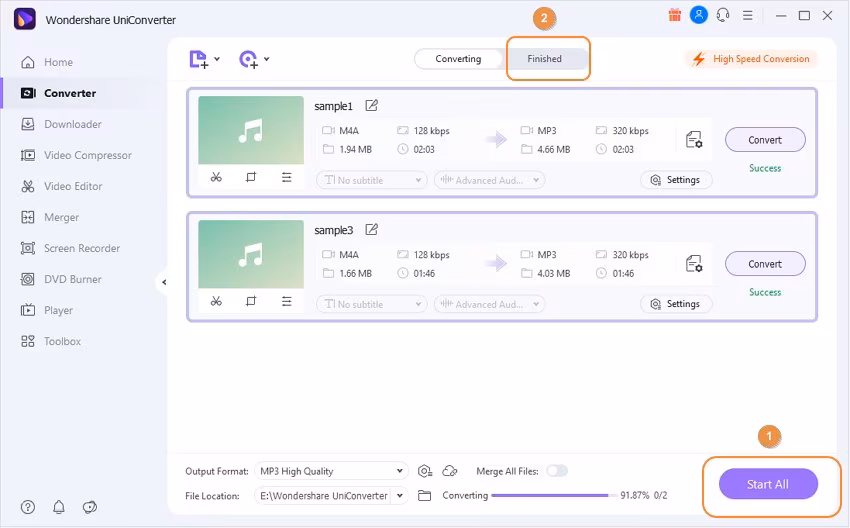
Task: Collapse the sidebar with the arrow handle
Action: (x=164, y=282)
